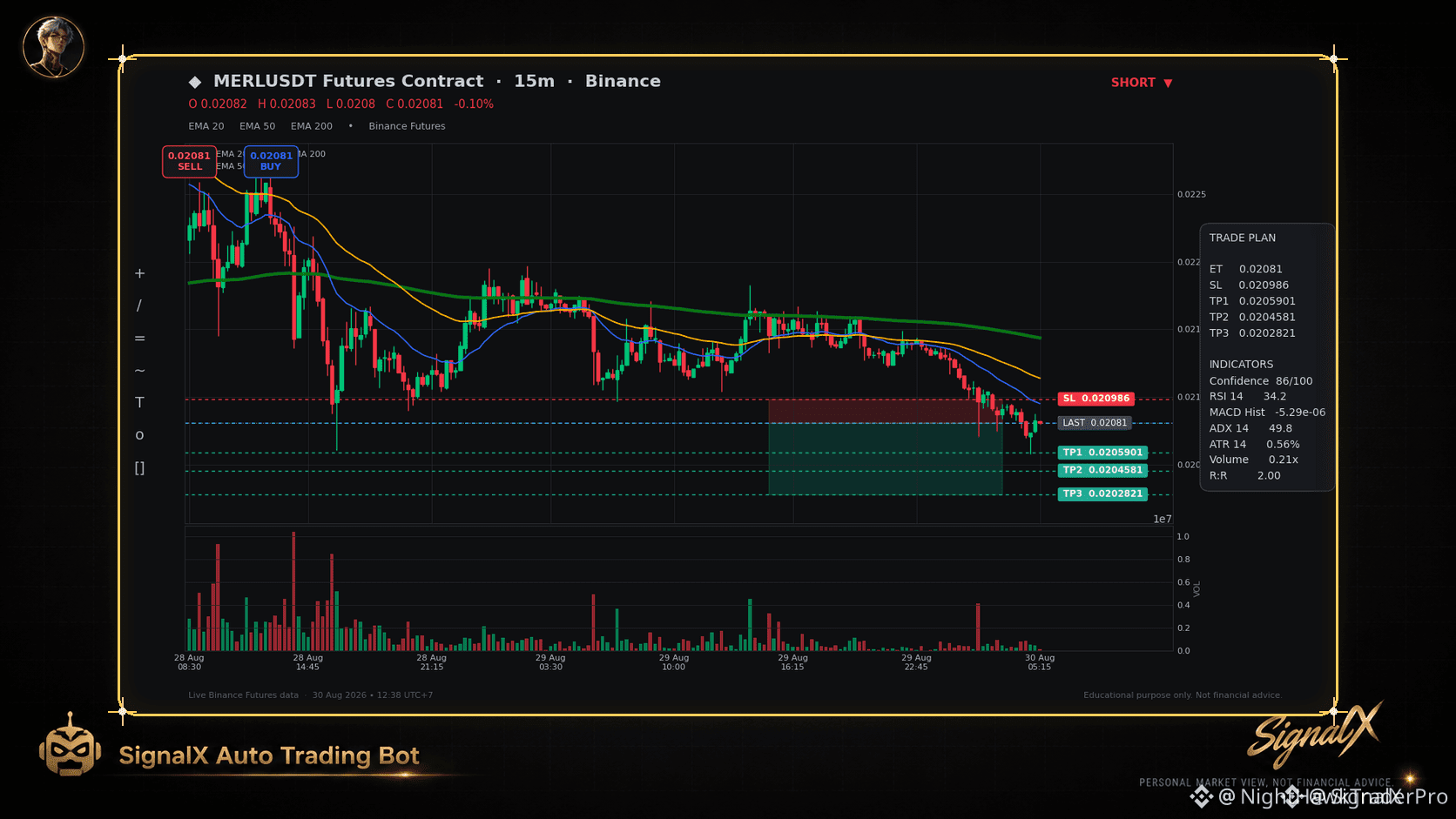
Task: Toggle EMA 200 in the legend row
Action: click(x=312, y=126)
